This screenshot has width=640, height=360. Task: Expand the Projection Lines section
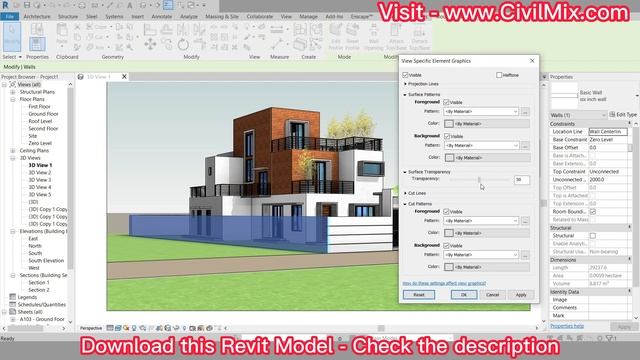click(405, 84)
